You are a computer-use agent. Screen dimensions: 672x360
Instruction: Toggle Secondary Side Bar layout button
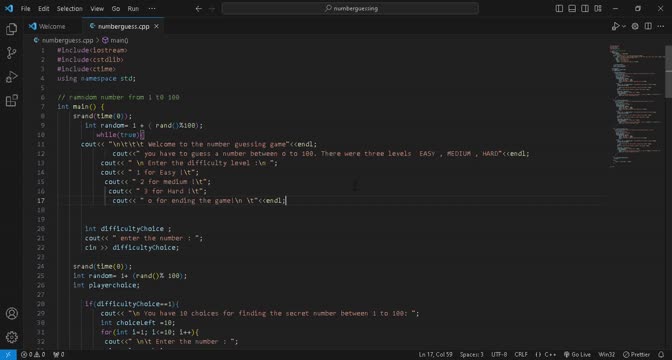(x=585, y=9)
